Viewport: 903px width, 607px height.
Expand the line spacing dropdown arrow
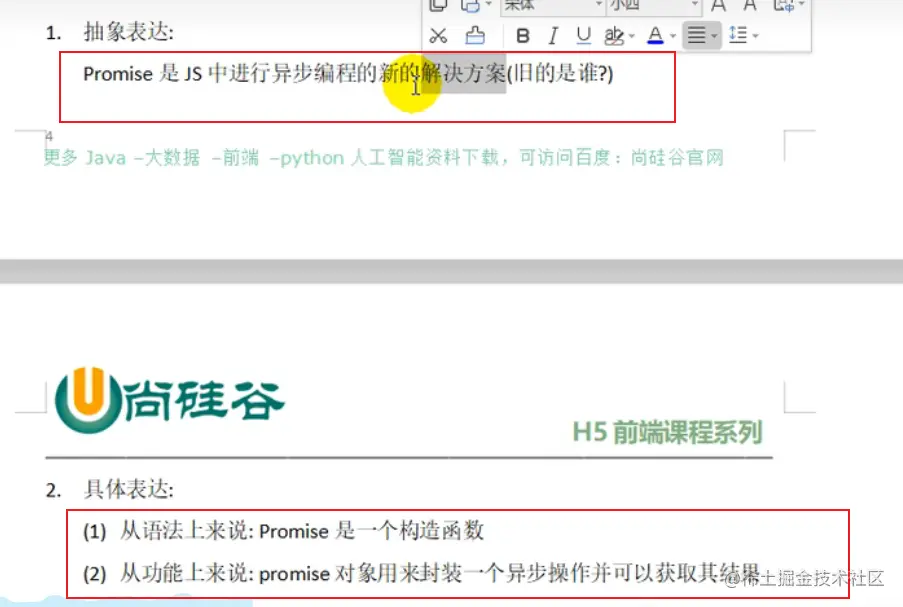tap(756, 36)
